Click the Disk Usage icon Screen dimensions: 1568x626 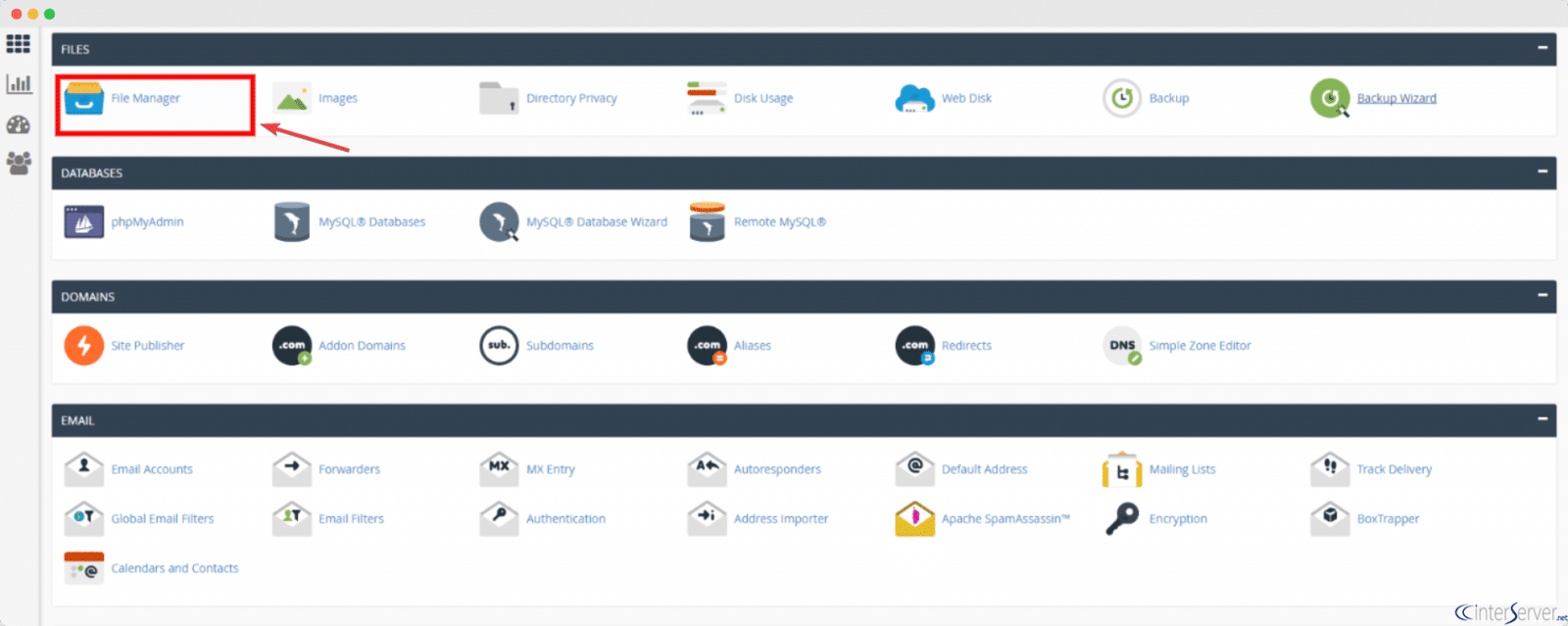click(x=707, y=98)
